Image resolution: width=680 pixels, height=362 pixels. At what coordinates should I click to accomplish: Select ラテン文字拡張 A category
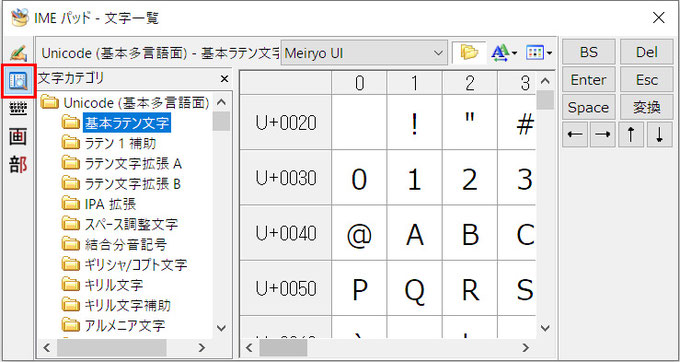point(133,164)
